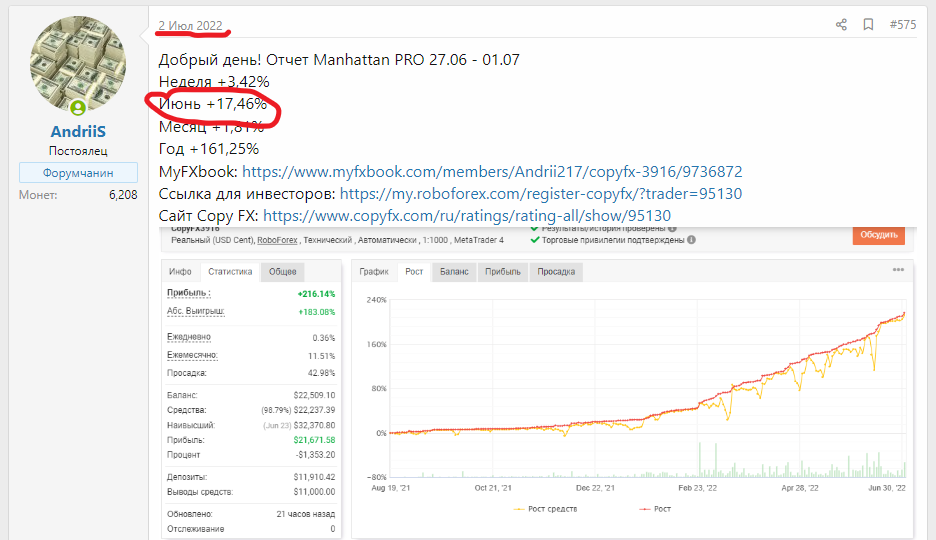The width and height of the screenshot is (936, 540).
Task: Click the Просадка 42.98% value
Action: coord(321,373)
